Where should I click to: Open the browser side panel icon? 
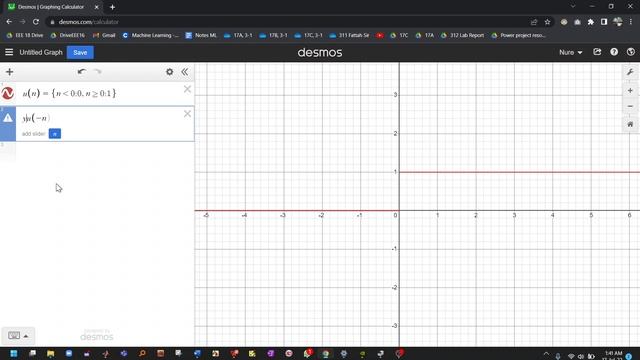pos(604,22)
